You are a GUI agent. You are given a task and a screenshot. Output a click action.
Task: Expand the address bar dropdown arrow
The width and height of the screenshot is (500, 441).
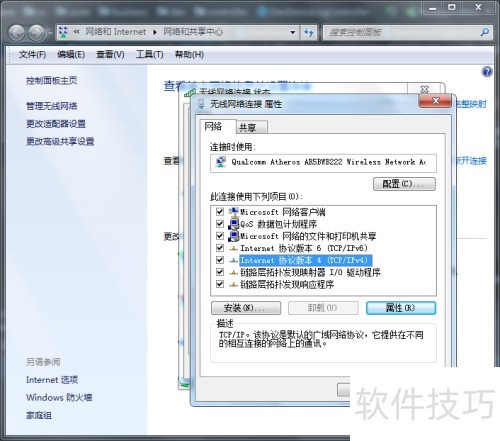[293, 32]
